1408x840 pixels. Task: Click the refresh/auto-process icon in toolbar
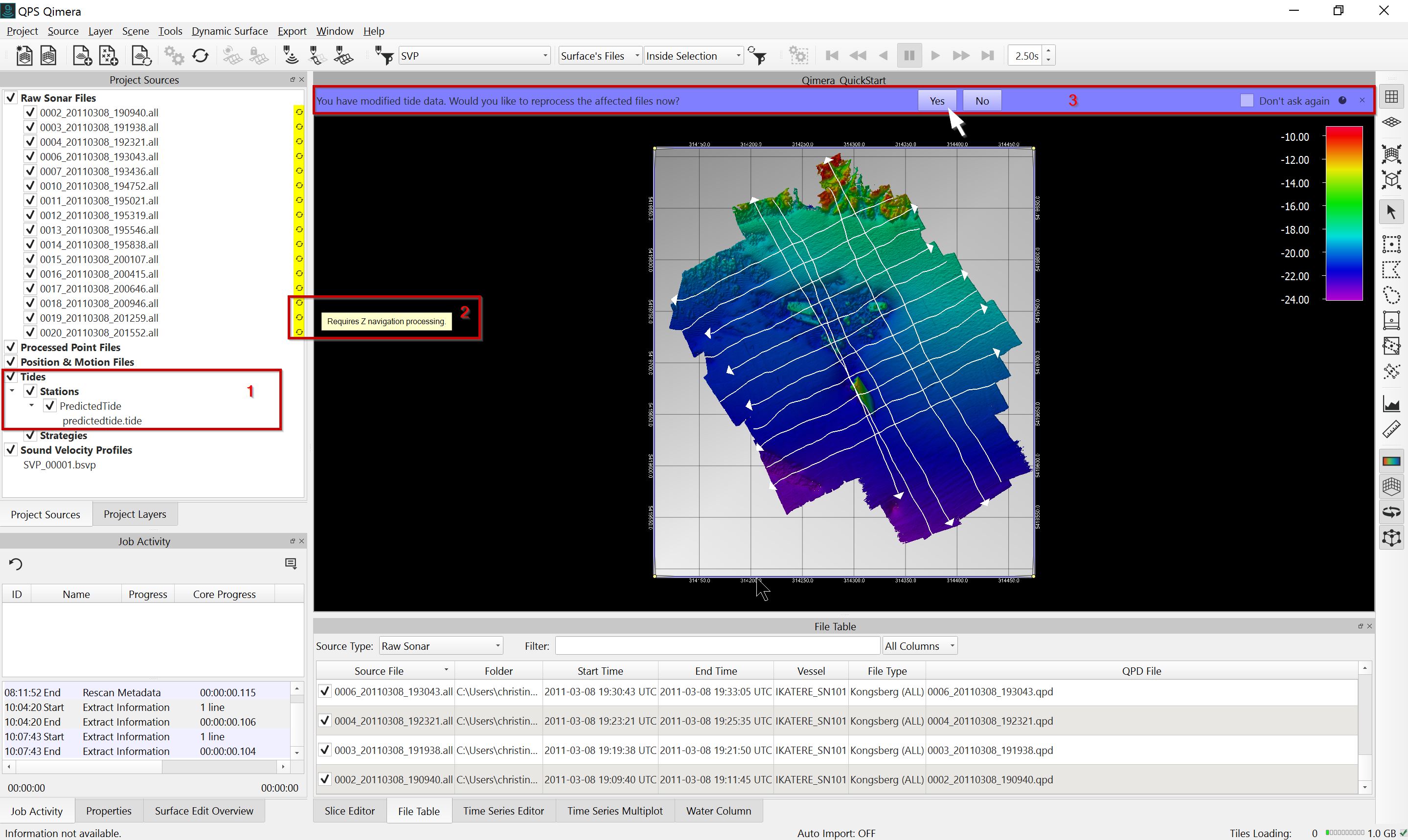pyautogui.click(x=201, y=55)
